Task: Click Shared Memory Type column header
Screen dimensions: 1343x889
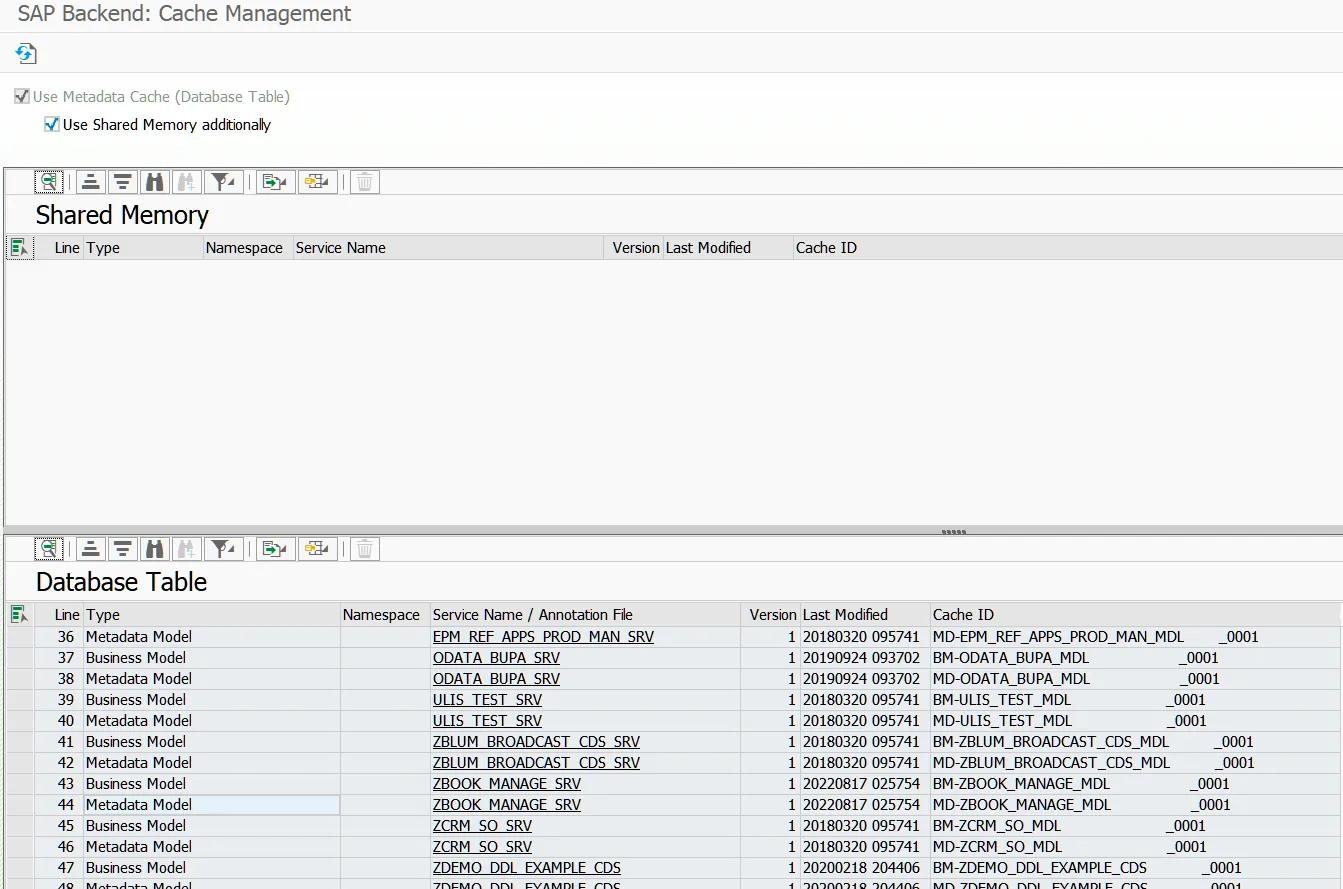Action: (x=143, y=248)
